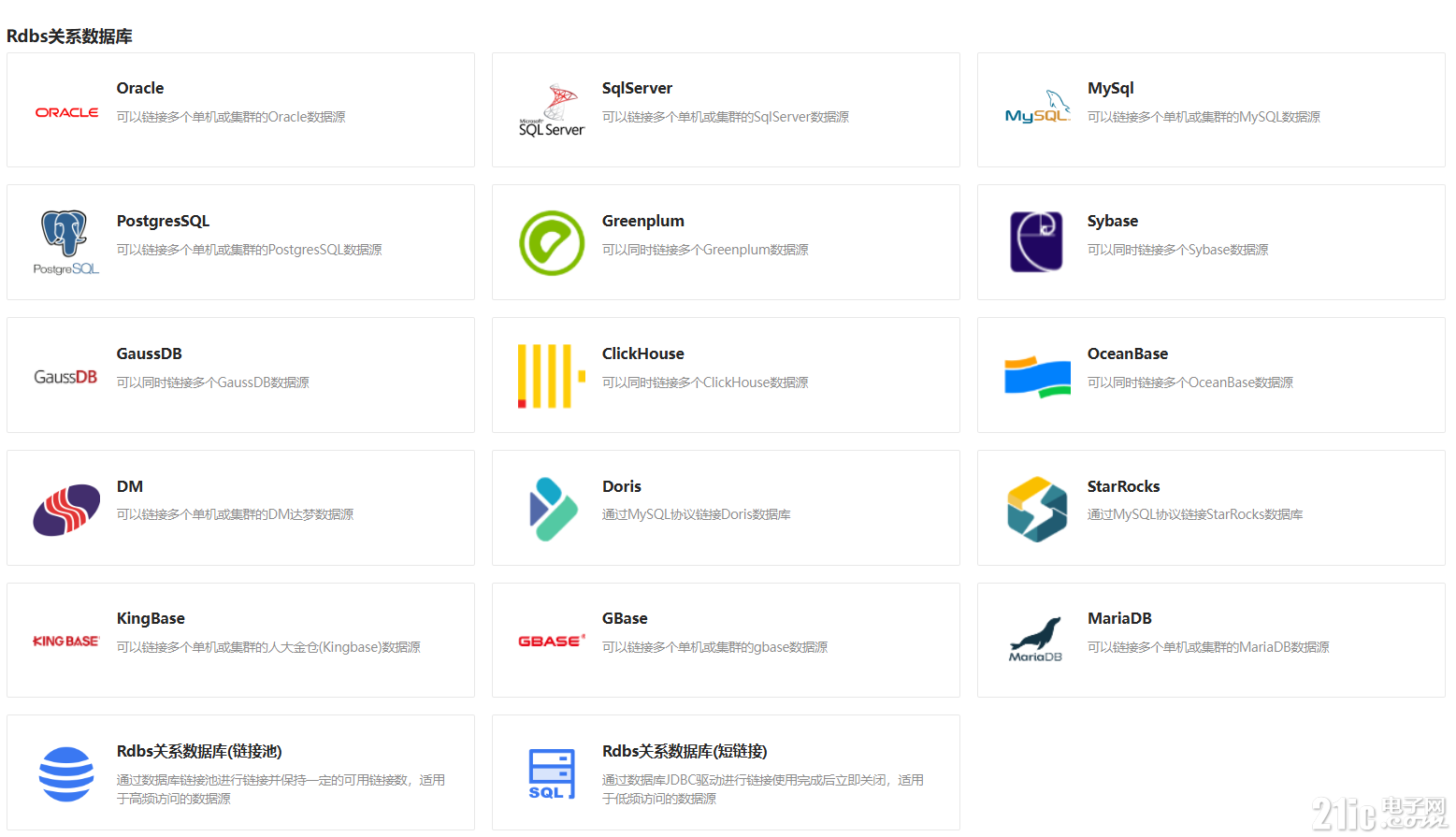Click the red GBase logo
This screenshot has width=1456, height=837.
click(x=552, y=641)
